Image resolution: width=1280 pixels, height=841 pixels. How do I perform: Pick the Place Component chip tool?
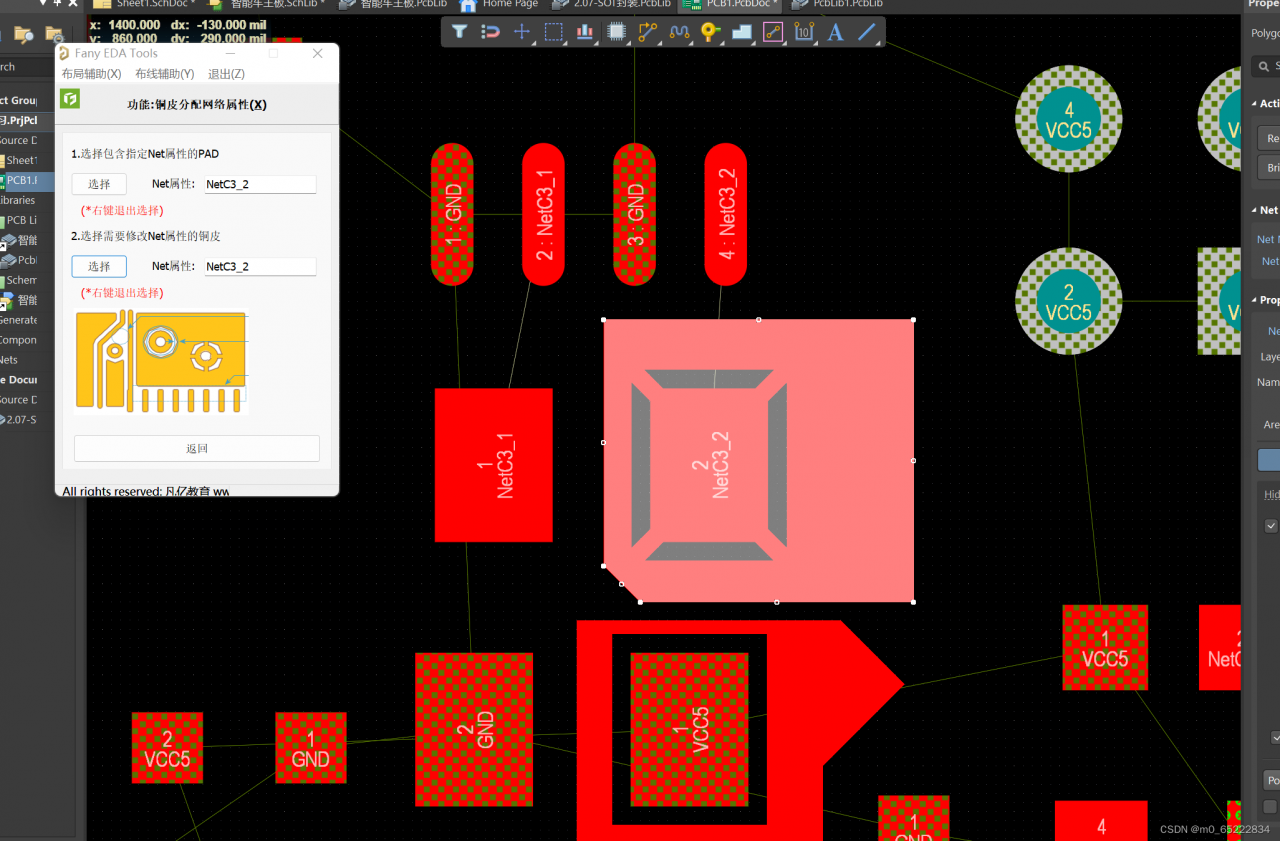tap(616, 32)
